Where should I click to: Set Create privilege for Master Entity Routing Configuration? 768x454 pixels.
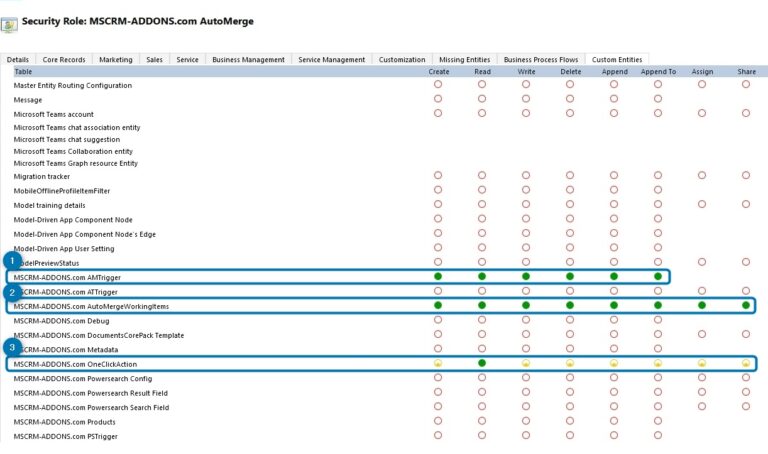pyautogui.click(x=438, y=85)
